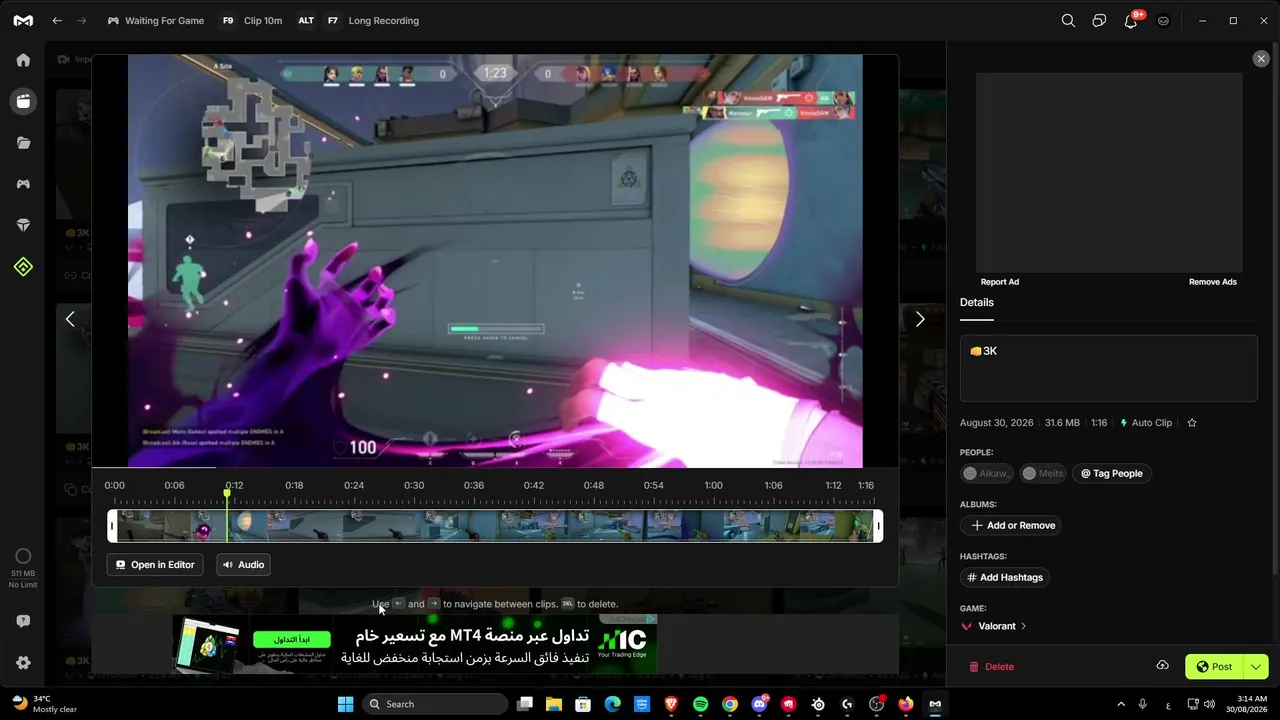Click Add Hashtags
Image resolution: width=1280 pixels, height=720 pixels.
pos(1005,577)
